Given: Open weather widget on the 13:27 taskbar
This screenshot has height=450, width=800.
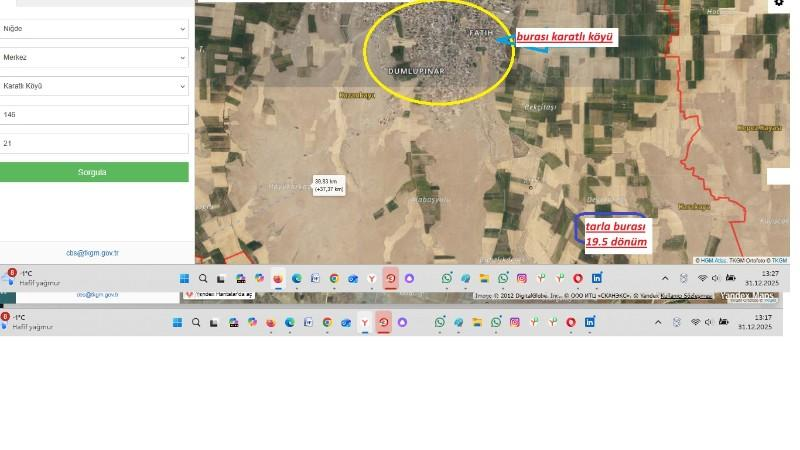Looking at the screenshot, I should [x=31, y=278].
